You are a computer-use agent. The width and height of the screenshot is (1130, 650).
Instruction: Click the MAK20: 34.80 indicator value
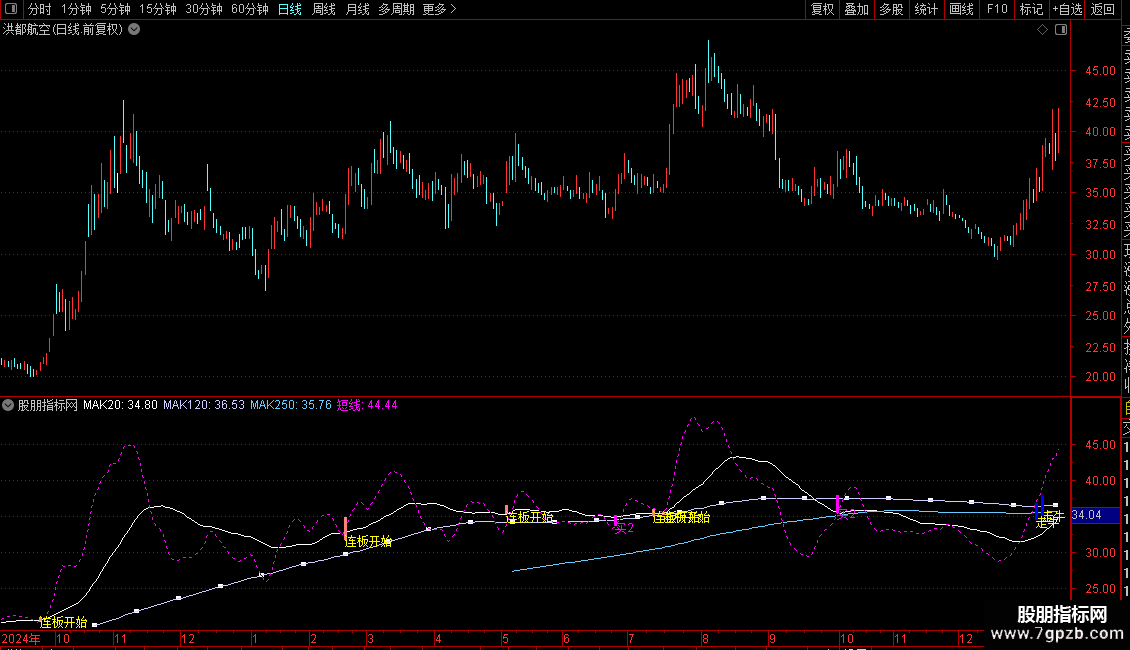tap(120, 405)
